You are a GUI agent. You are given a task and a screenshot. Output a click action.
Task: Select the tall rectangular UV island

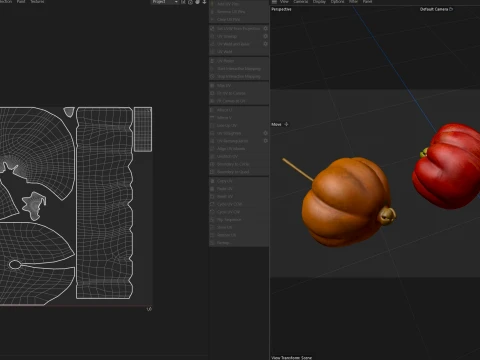[x=105, y=203]
